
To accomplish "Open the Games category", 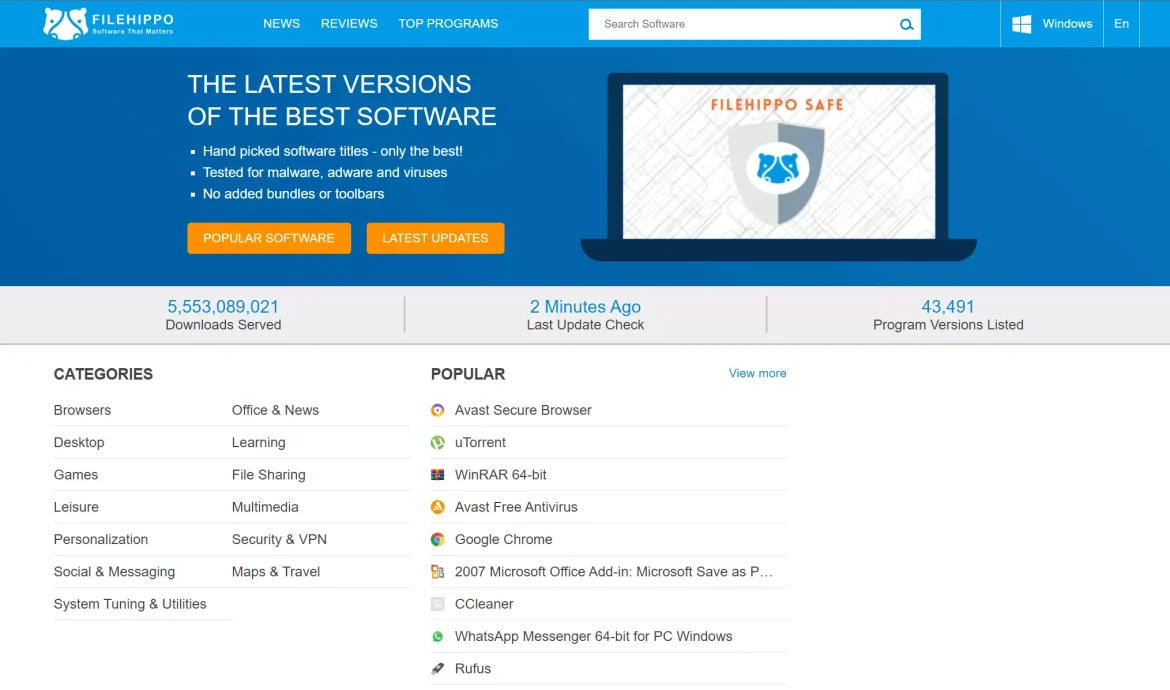I will point(75,474).
